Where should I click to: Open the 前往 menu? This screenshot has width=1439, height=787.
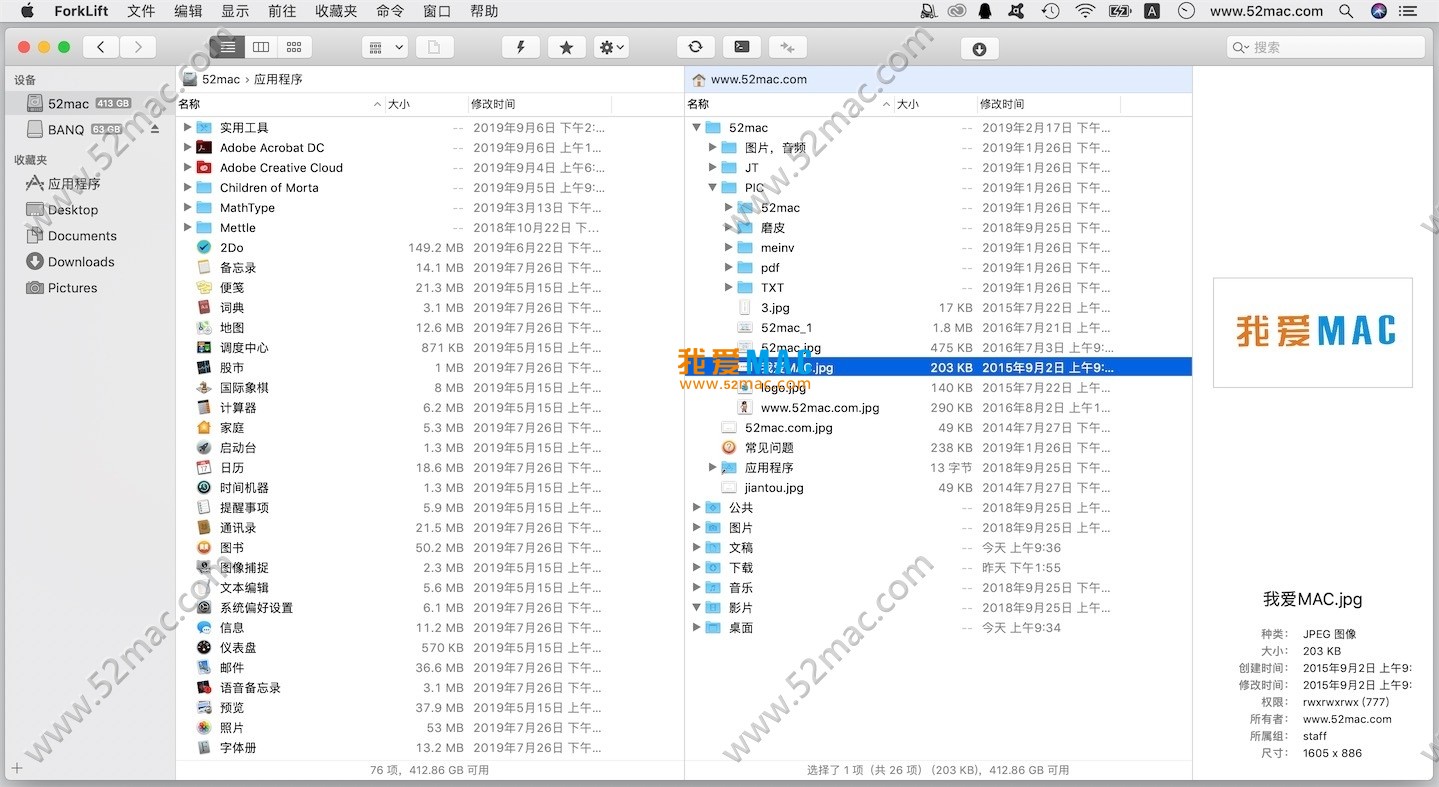point(282,11)
